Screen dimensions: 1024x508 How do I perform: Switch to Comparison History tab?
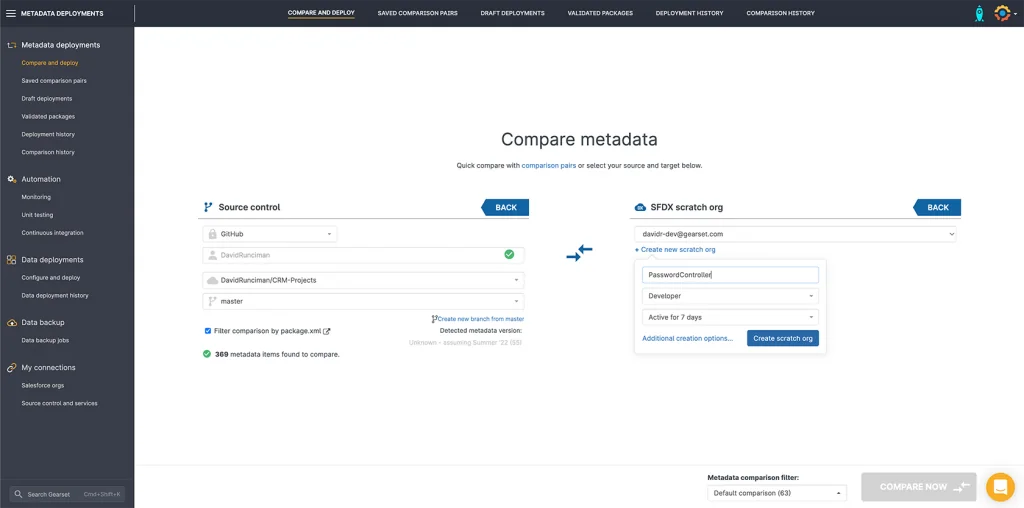click(780, 13)
